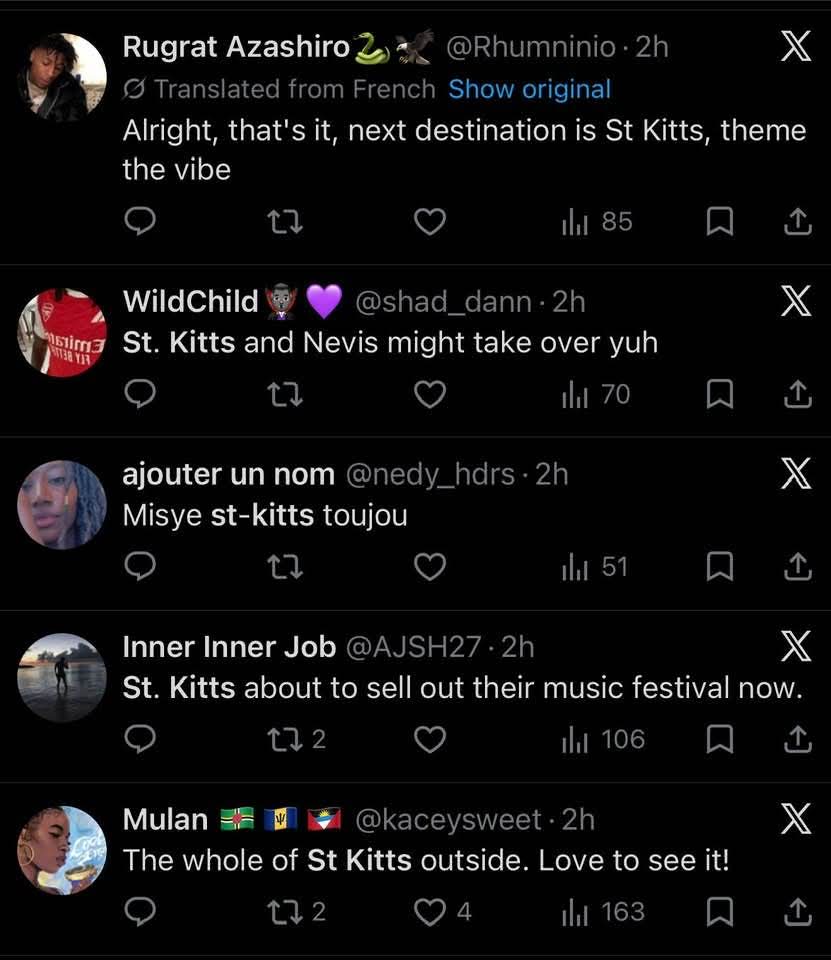Open the Inner Inner Job display name
The width and height of the screenshot is (831, 960).
(x=229, y=647)
